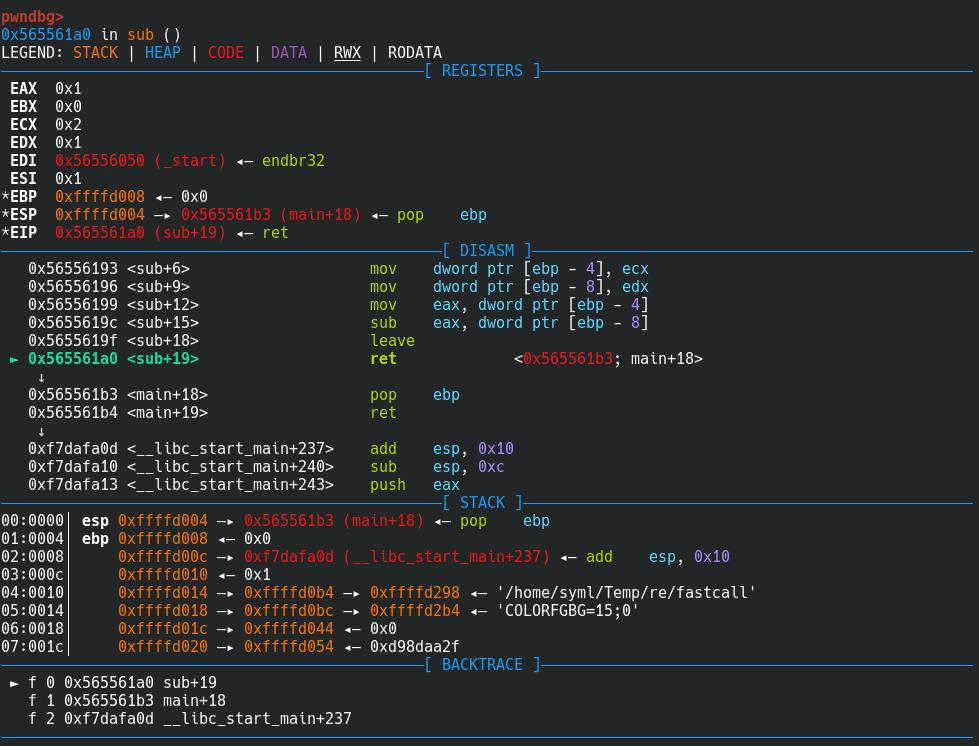Screen dimensions: 979x746
Task: Click the 'COLORFGBG=15;0' string in stack
Action: point(567,611)
